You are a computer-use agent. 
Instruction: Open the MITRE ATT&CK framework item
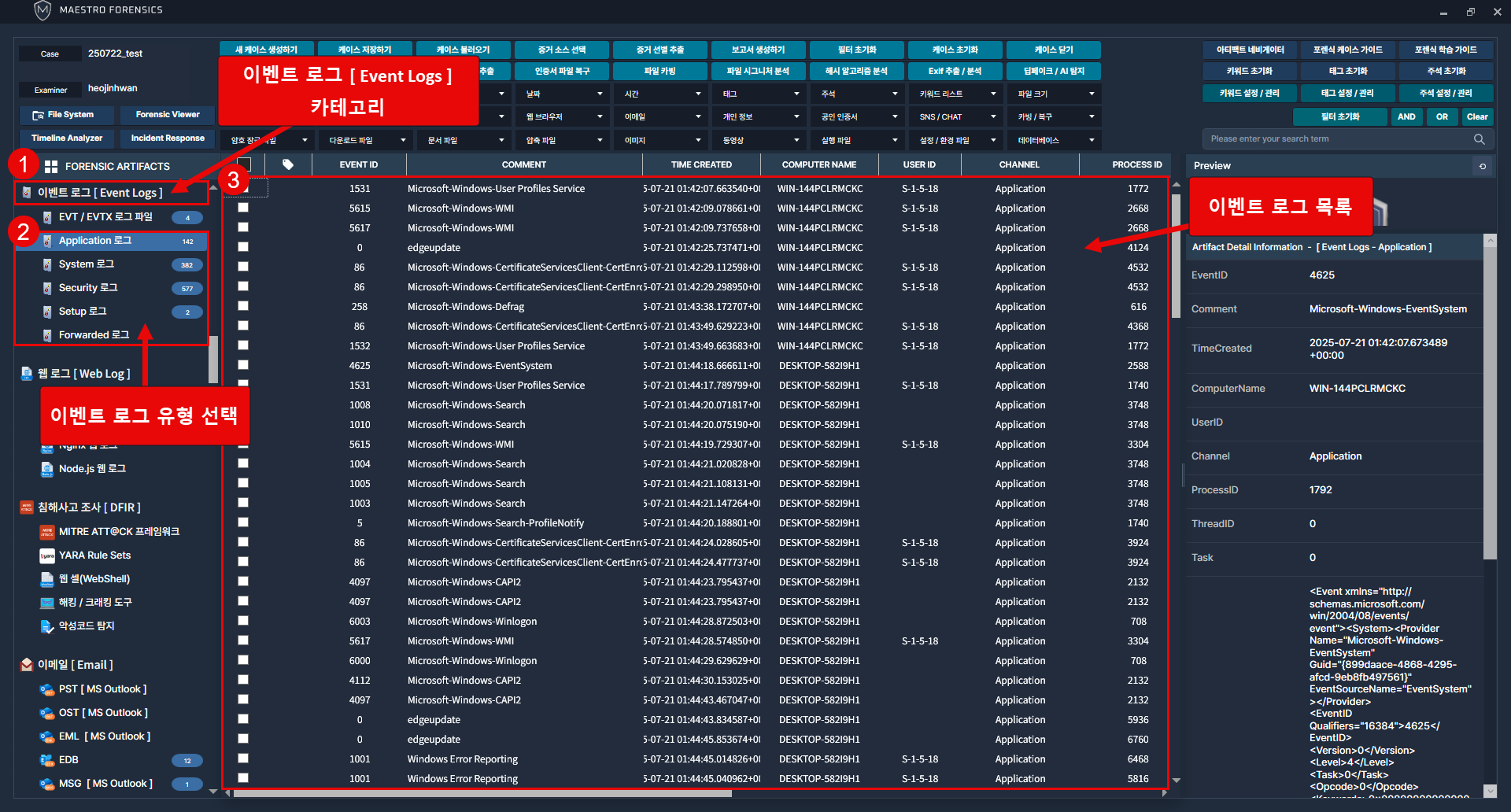pyautogui.click(x=119, y=532)
